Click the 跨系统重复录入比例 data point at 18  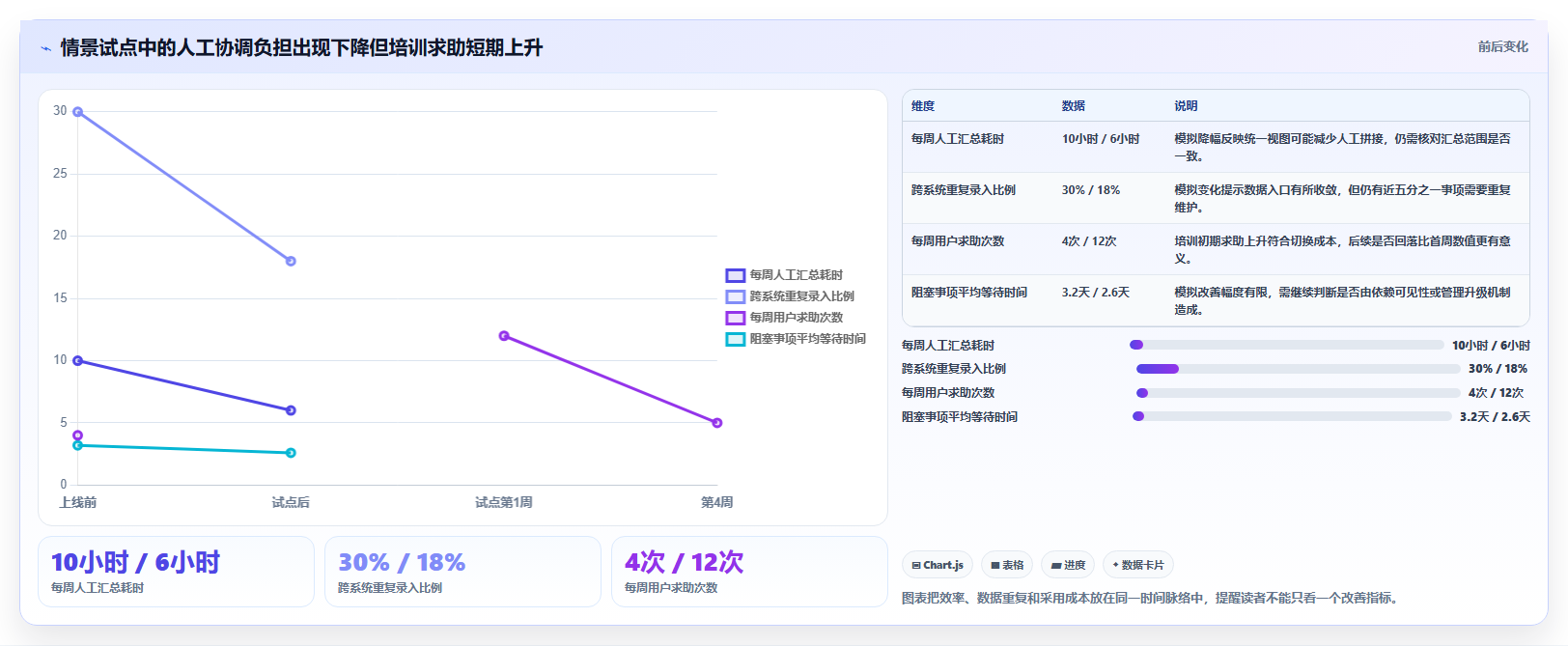pyautogui.click(x=291, y=261)
